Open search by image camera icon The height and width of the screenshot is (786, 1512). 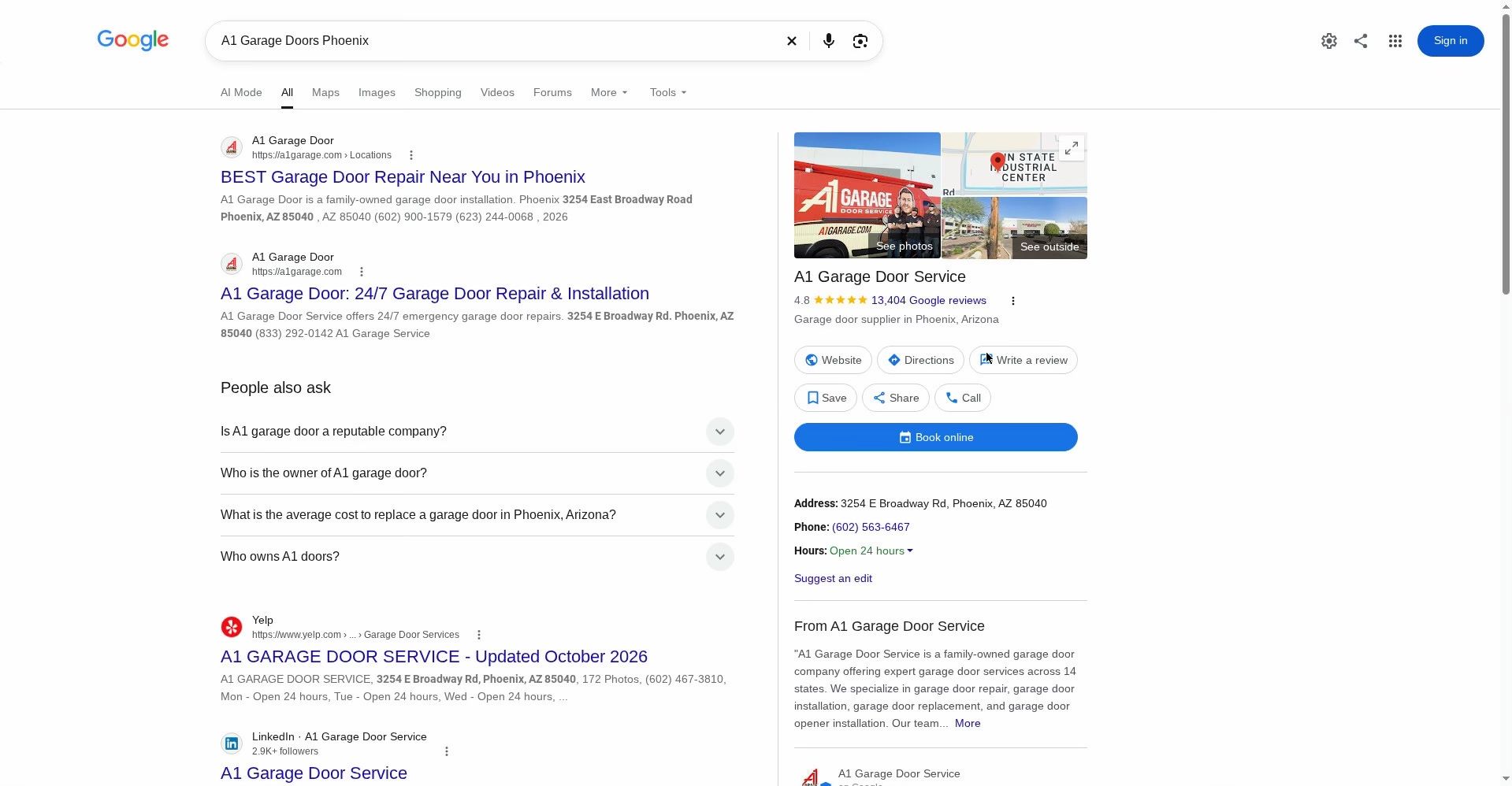click(x=860, y=41)
